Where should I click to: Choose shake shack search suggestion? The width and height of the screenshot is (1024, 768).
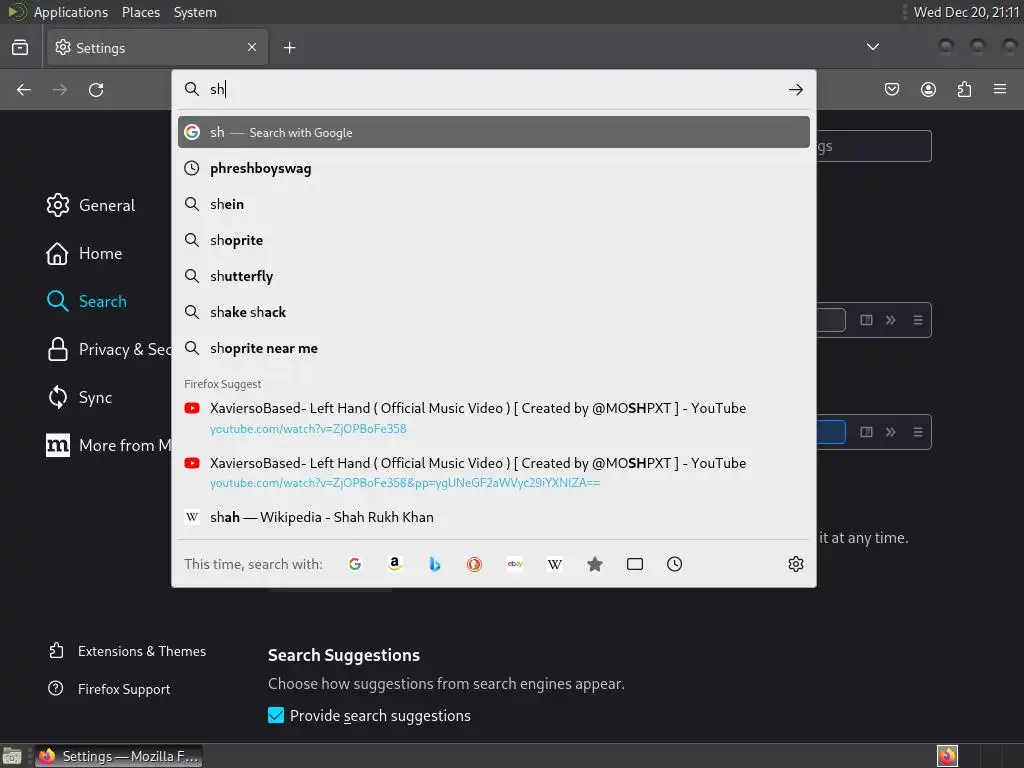494,312
